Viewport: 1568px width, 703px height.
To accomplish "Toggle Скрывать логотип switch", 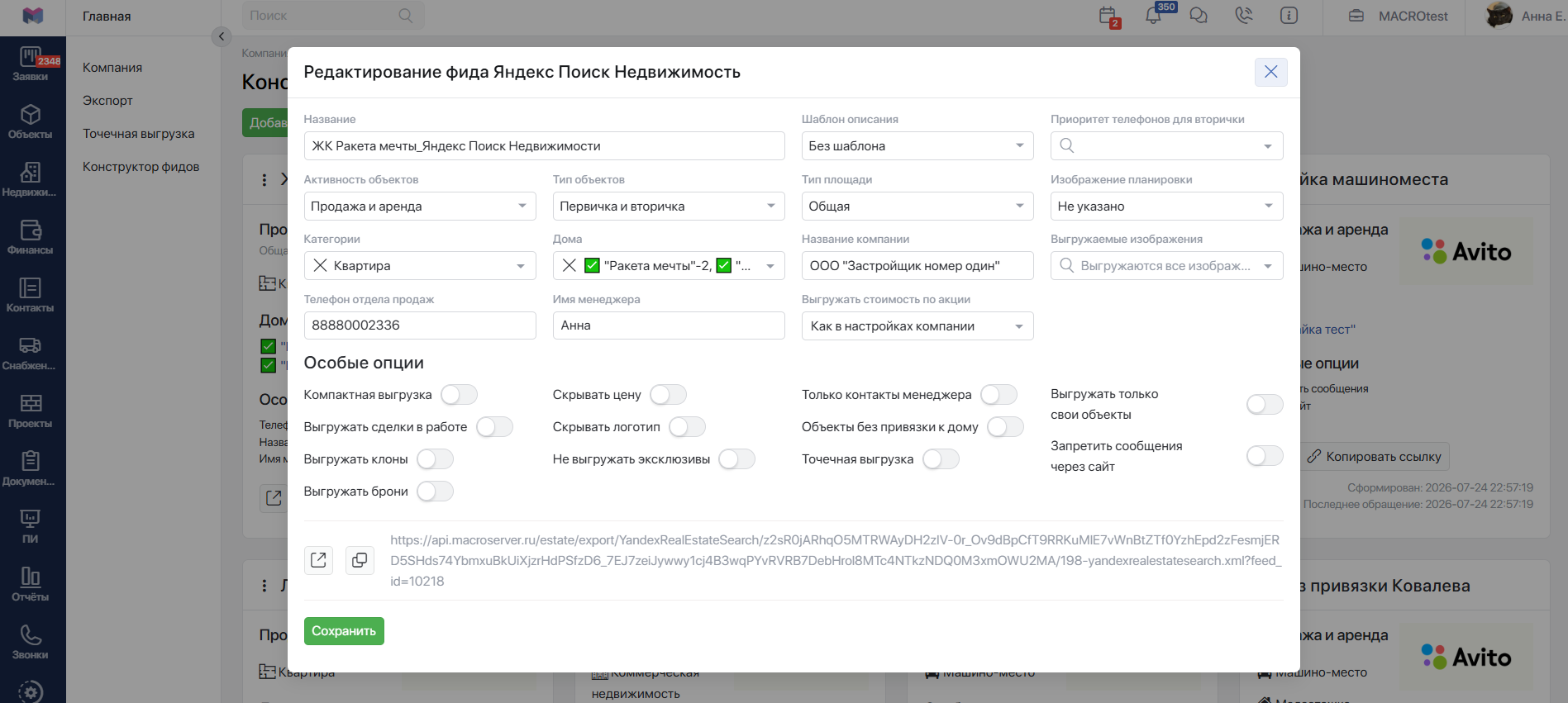I will (687, 427).
